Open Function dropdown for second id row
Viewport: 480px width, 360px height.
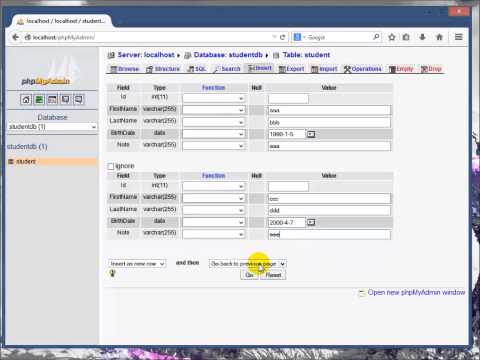[x=214, y=186]
